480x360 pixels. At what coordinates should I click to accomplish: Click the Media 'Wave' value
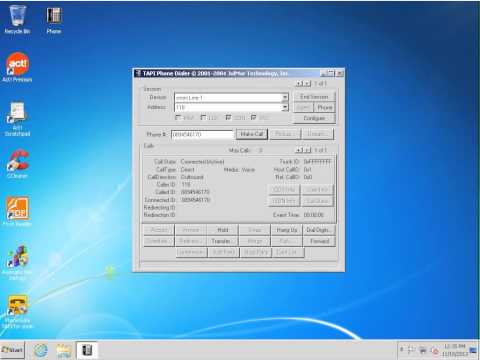point(248,170)
